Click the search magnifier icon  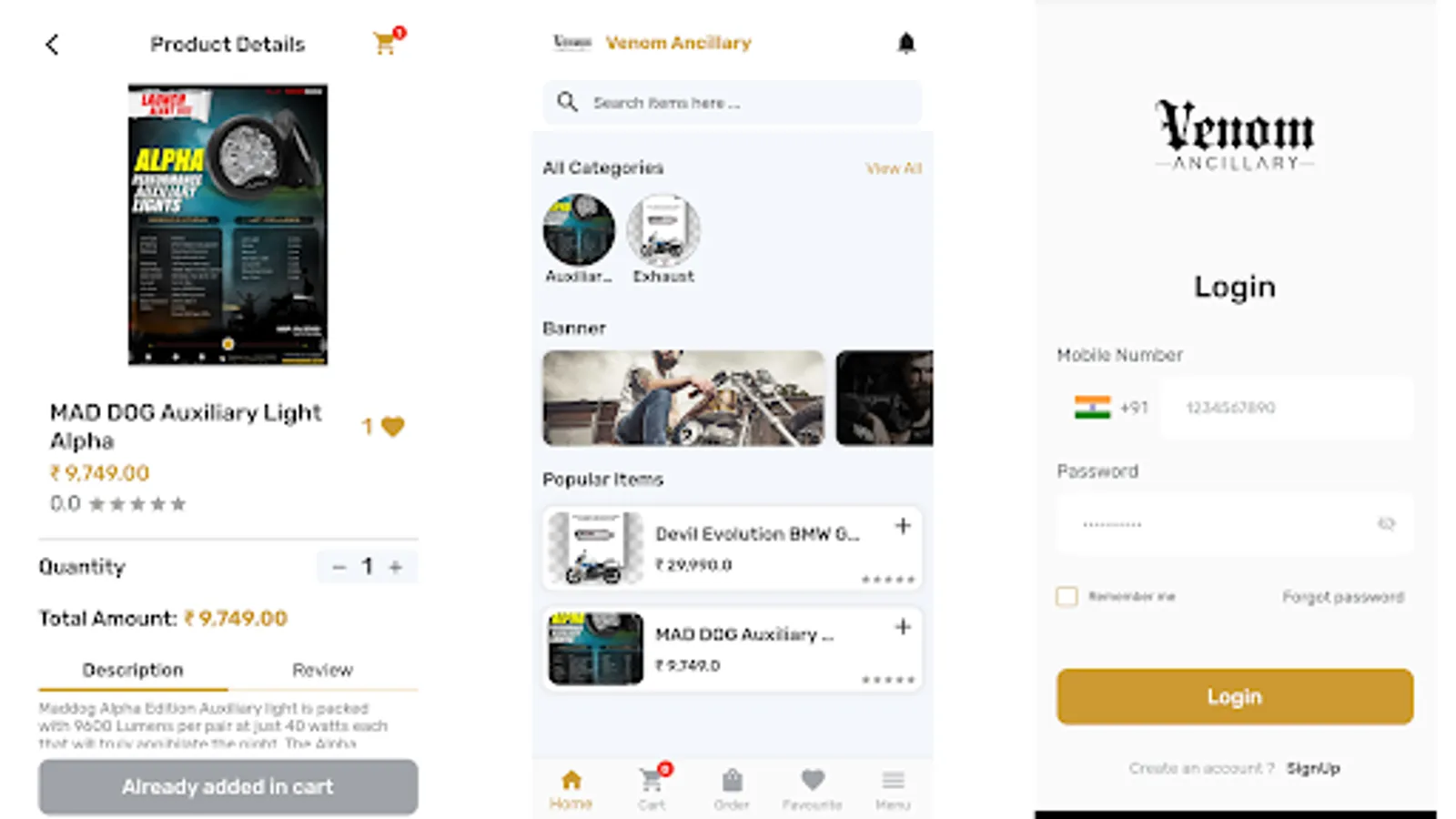pos(567,102)
